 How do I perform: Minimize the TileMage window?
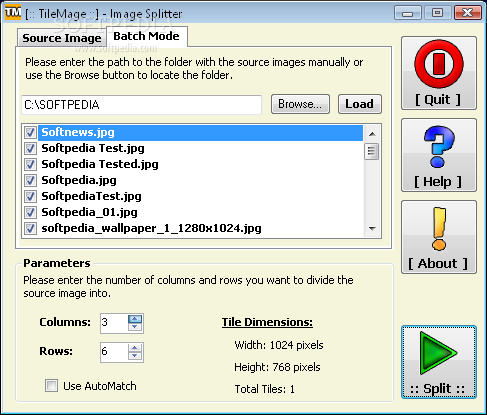(x=408, y=13)
